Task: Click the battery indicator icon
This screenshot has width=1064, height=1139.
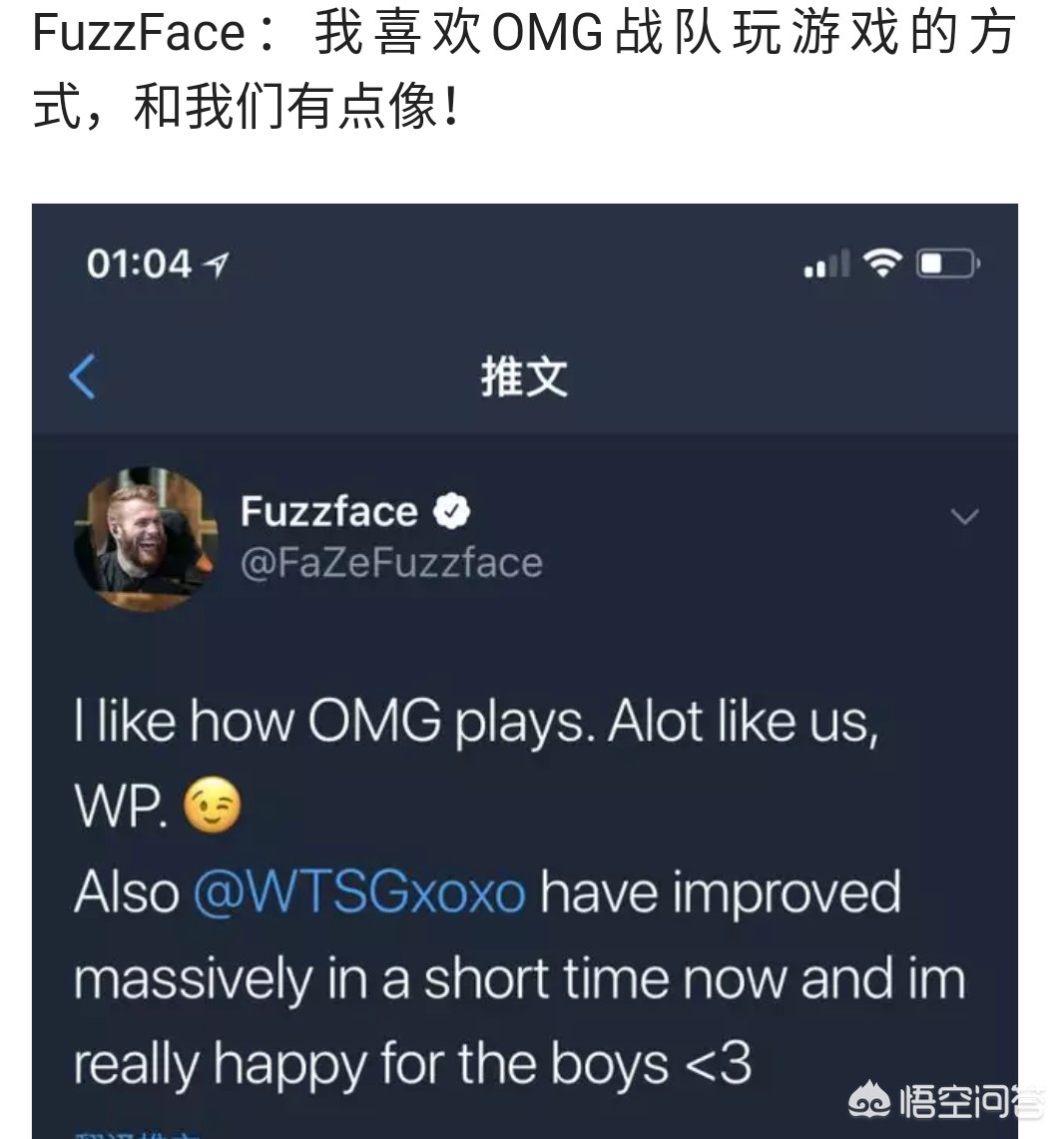Action: (948, 263)
